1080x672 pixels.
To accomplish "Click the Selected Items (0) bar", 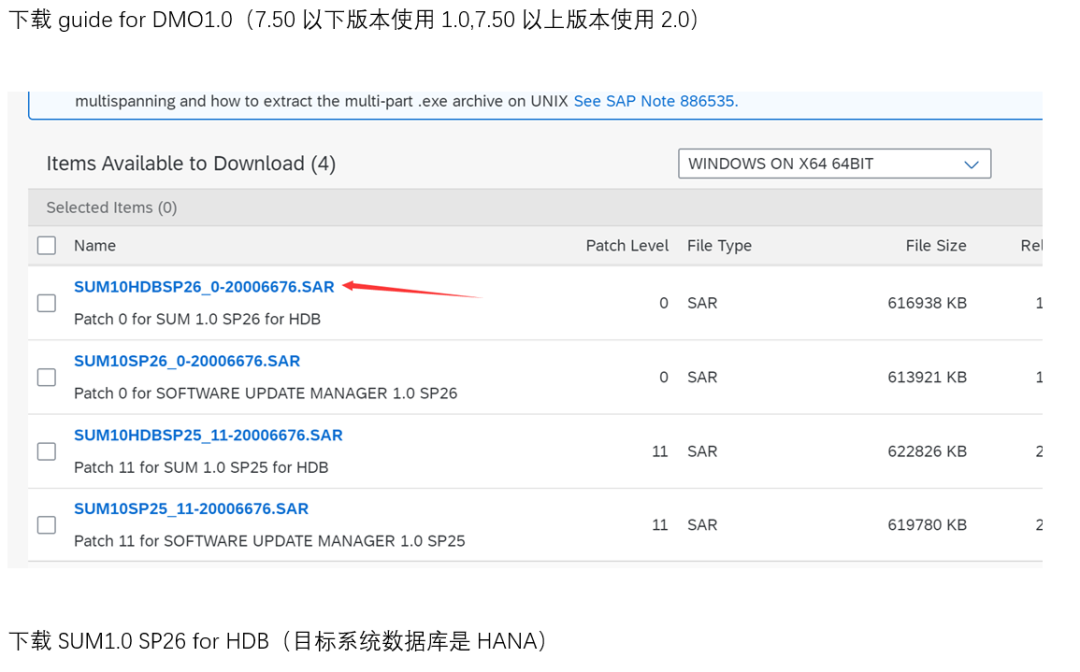I will [535, 207].
